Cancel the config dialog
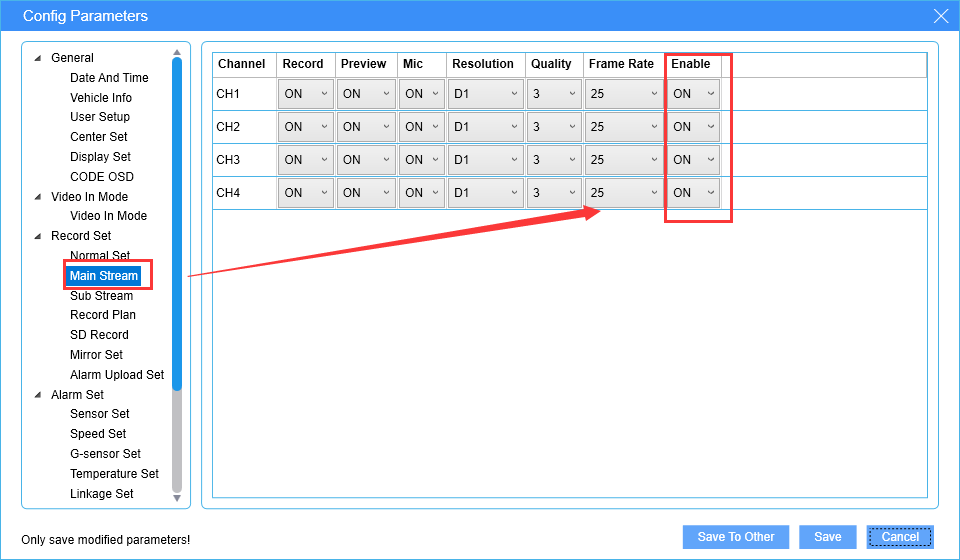This screenshot has width=960, height=560. (x=900, y=537)
